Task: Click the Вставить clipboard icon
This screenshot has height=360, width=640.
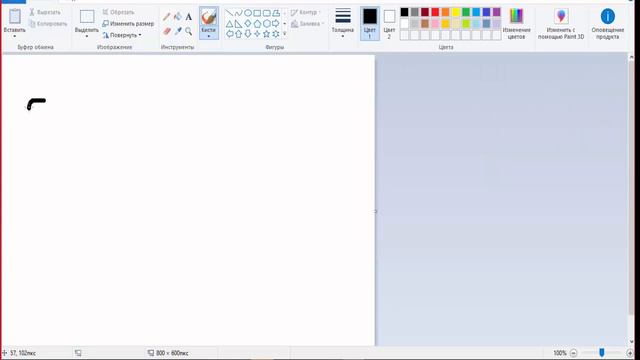Action: coord(15,17)
